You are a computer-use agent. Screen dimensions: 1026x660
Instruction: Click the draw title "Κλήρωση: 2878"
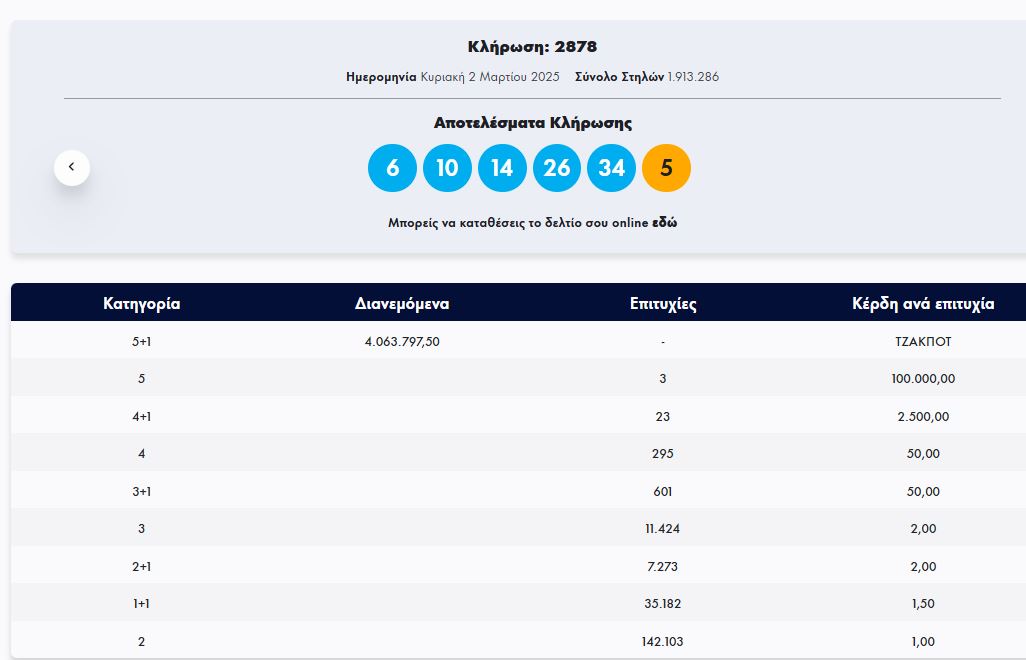[x=532, y=47]
